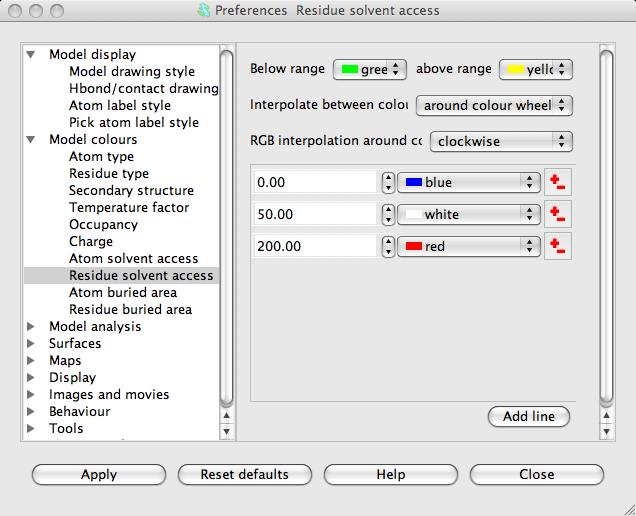
Task: Click the tree panel scrollbar up arrow
Action: click(x=226, y=416)
